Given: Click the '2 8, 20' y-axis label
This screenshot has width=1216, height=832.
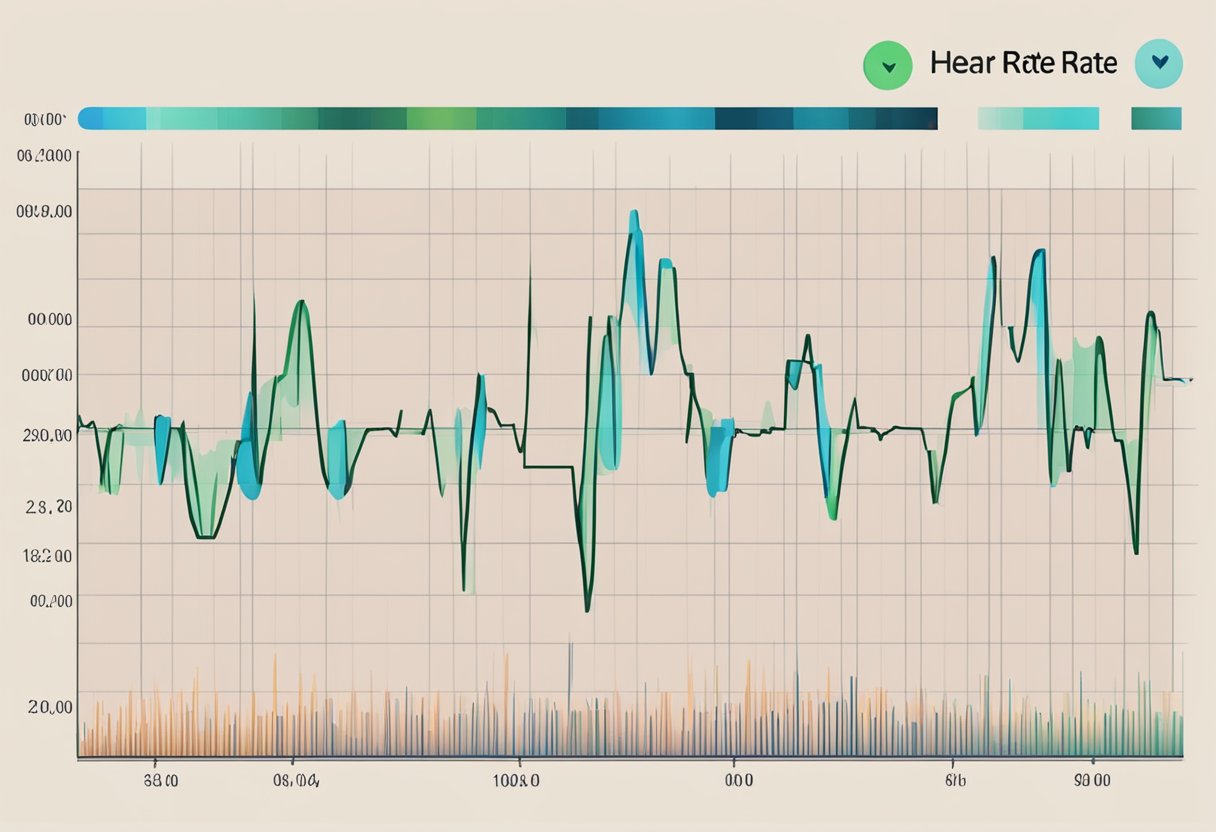Looking at the screenshot, I should [48, 507].
